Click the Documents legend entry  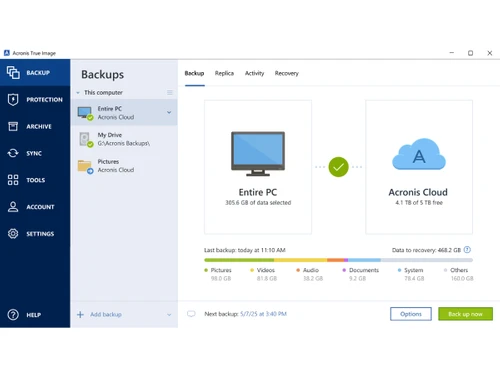pyautogui.click(x=361, y=274)
